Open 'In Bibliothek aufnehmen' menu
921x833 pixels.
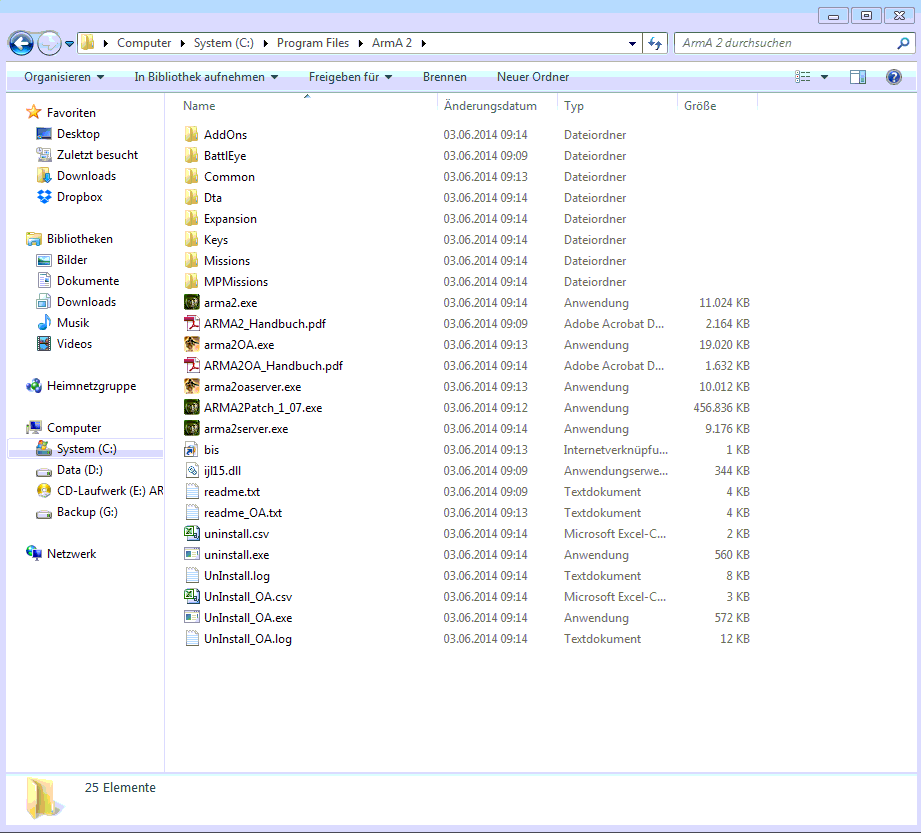tap(206, 77)
